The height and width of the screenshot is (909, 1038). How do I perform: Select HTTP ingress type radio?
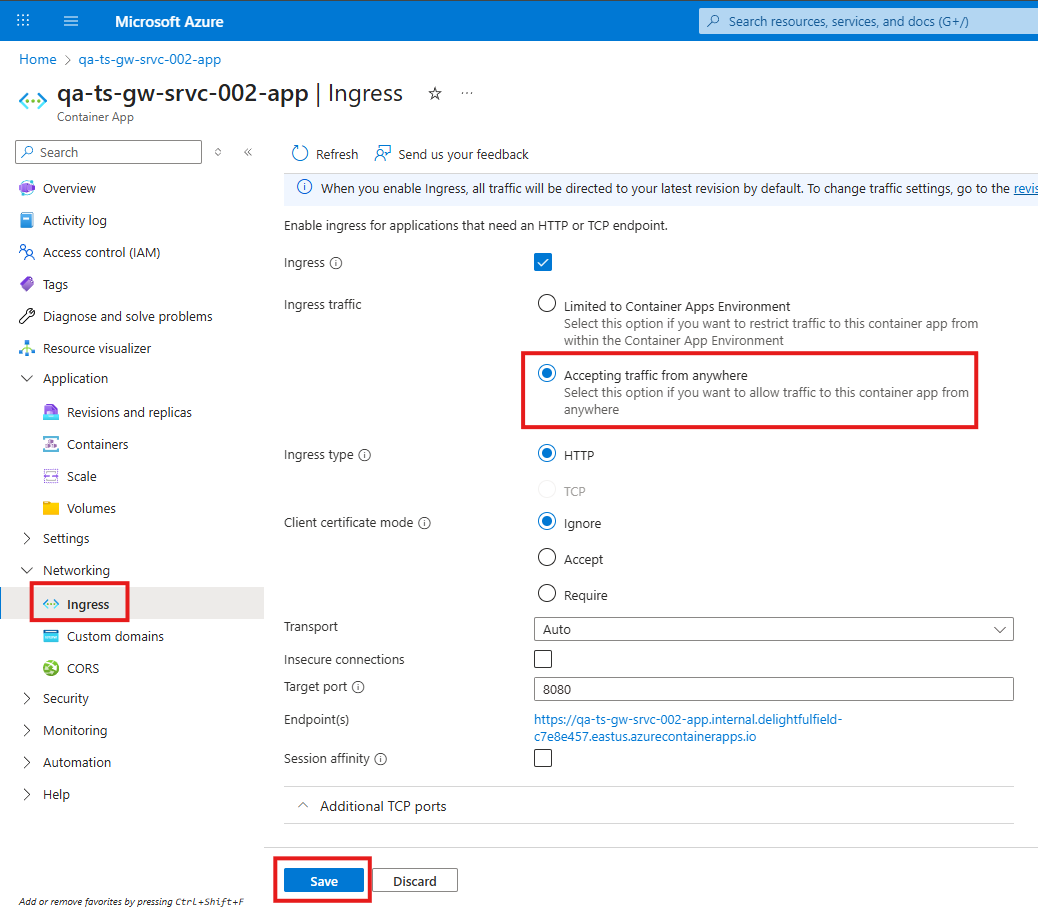[x=547, y=454]
